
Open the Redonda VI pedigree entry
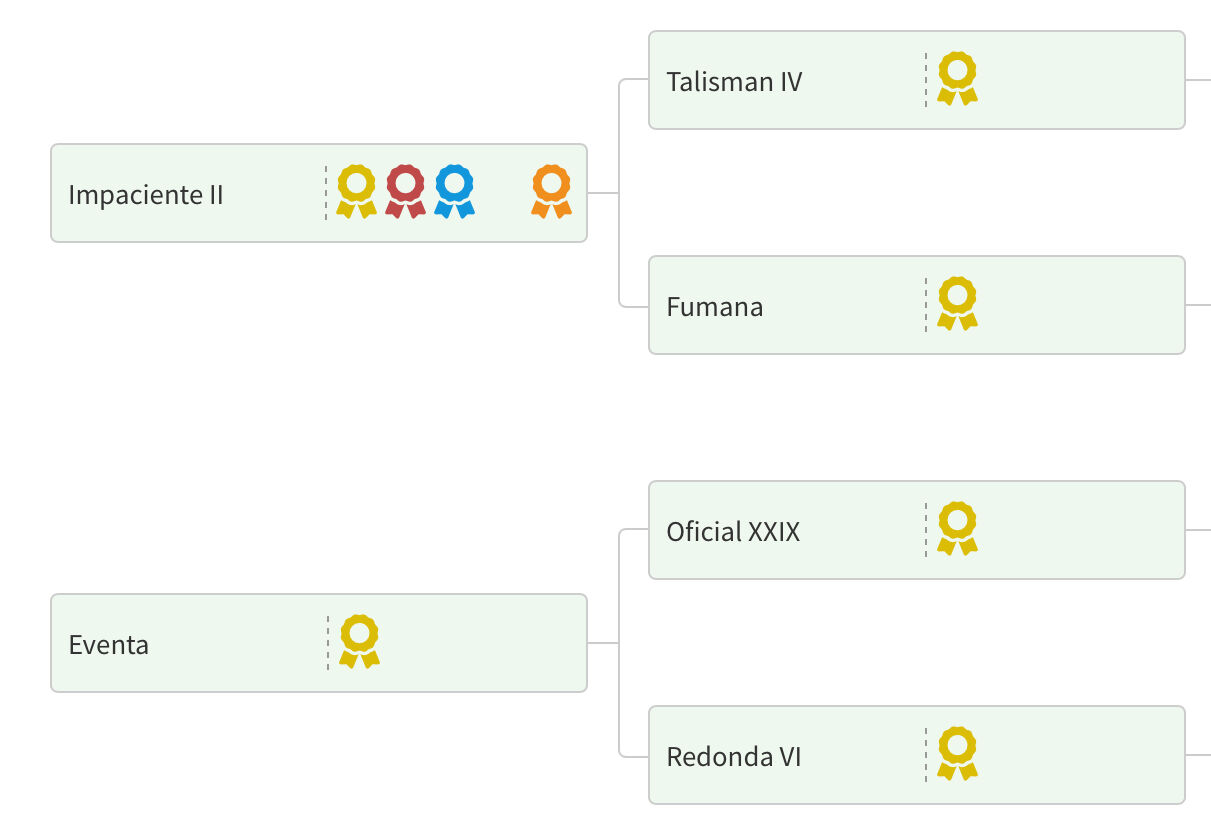tap(733, 757)
